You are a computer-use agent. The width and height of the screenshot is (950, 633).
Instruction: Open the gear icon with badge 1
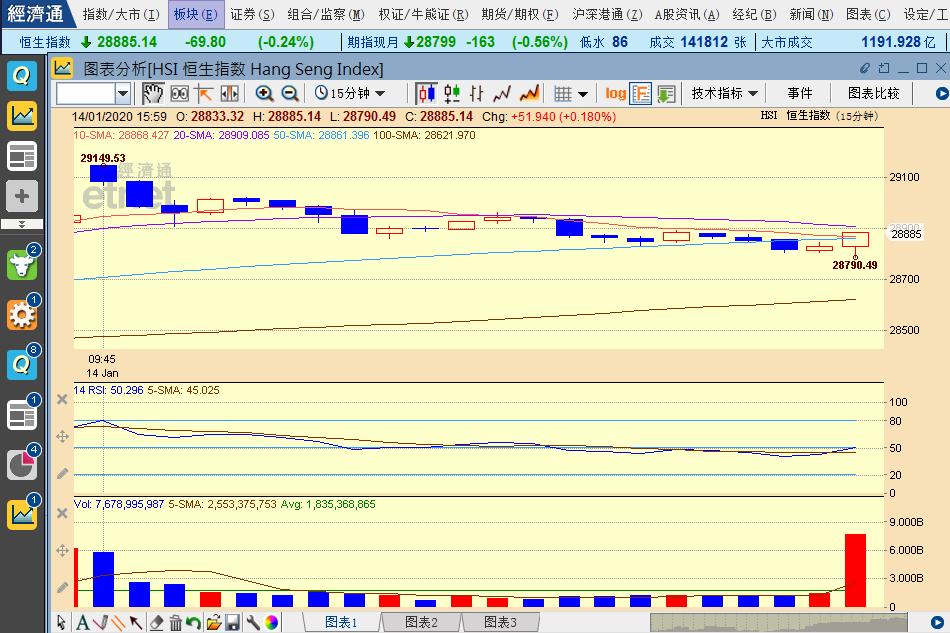(22, 314)
